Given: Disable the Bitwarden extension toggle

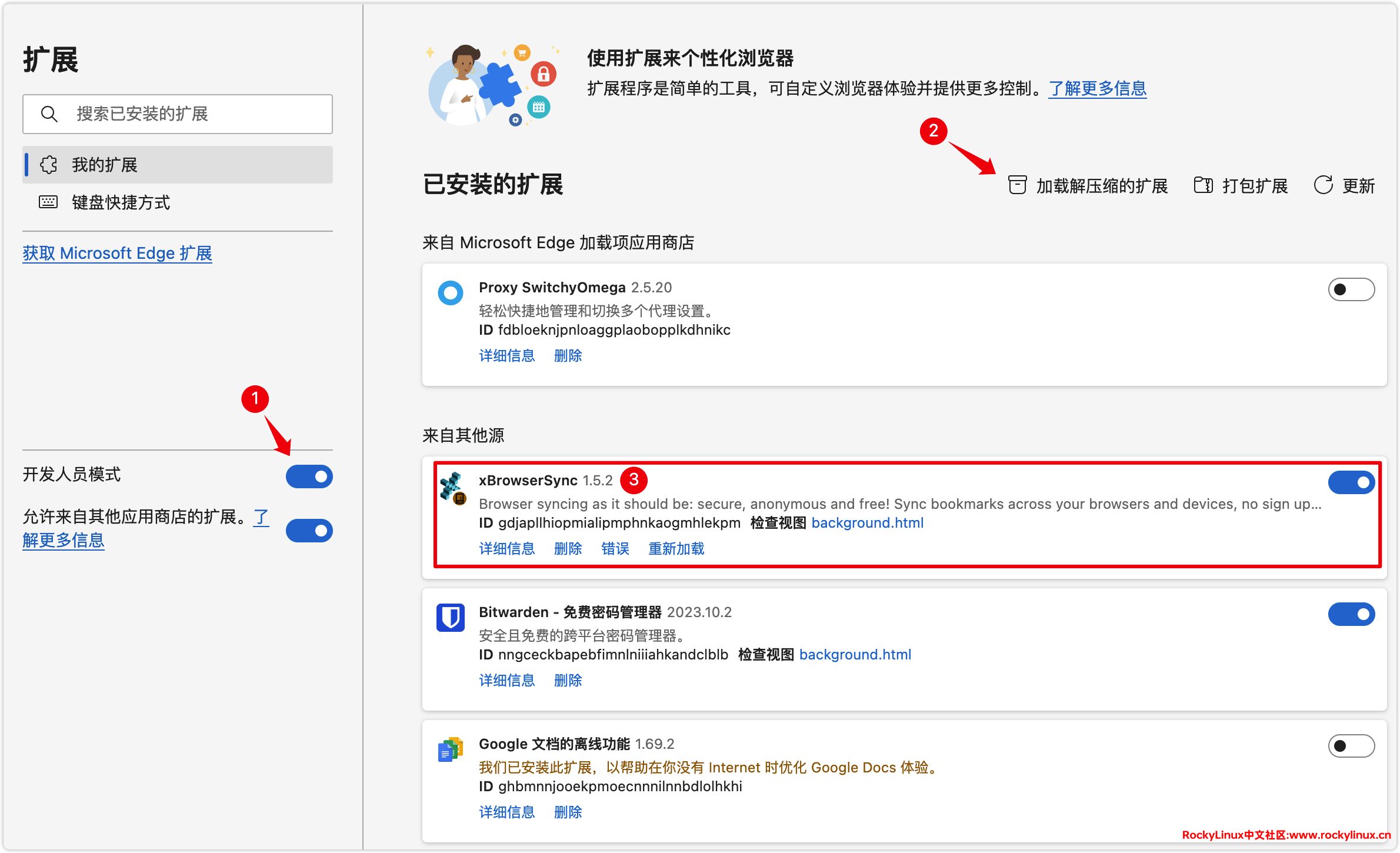Looking at the screenshot, I should [1351, 614].
